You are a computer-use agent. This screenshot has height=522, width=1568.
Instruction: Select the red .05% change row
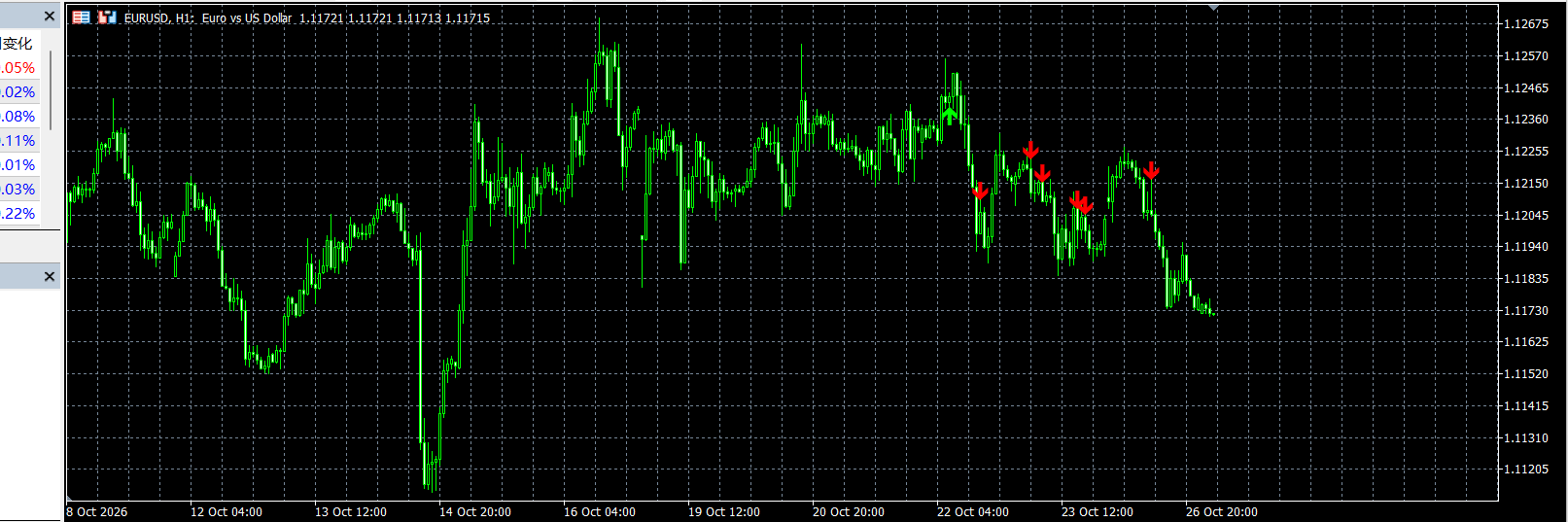(x=18, y=68)
